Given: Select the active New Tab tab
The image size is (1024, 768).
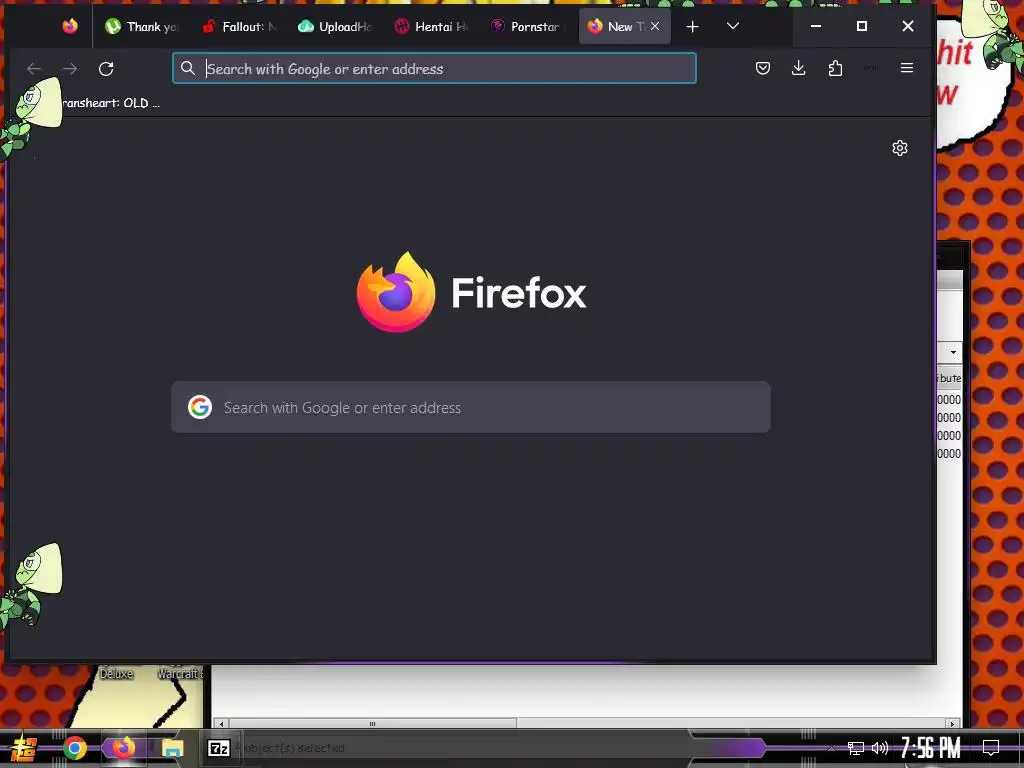Looking at the screenshot, I should coord(624,26).
